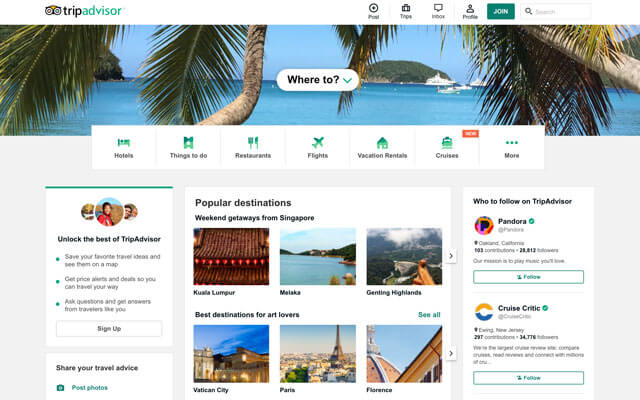Click the See all link

coord(429,314)
